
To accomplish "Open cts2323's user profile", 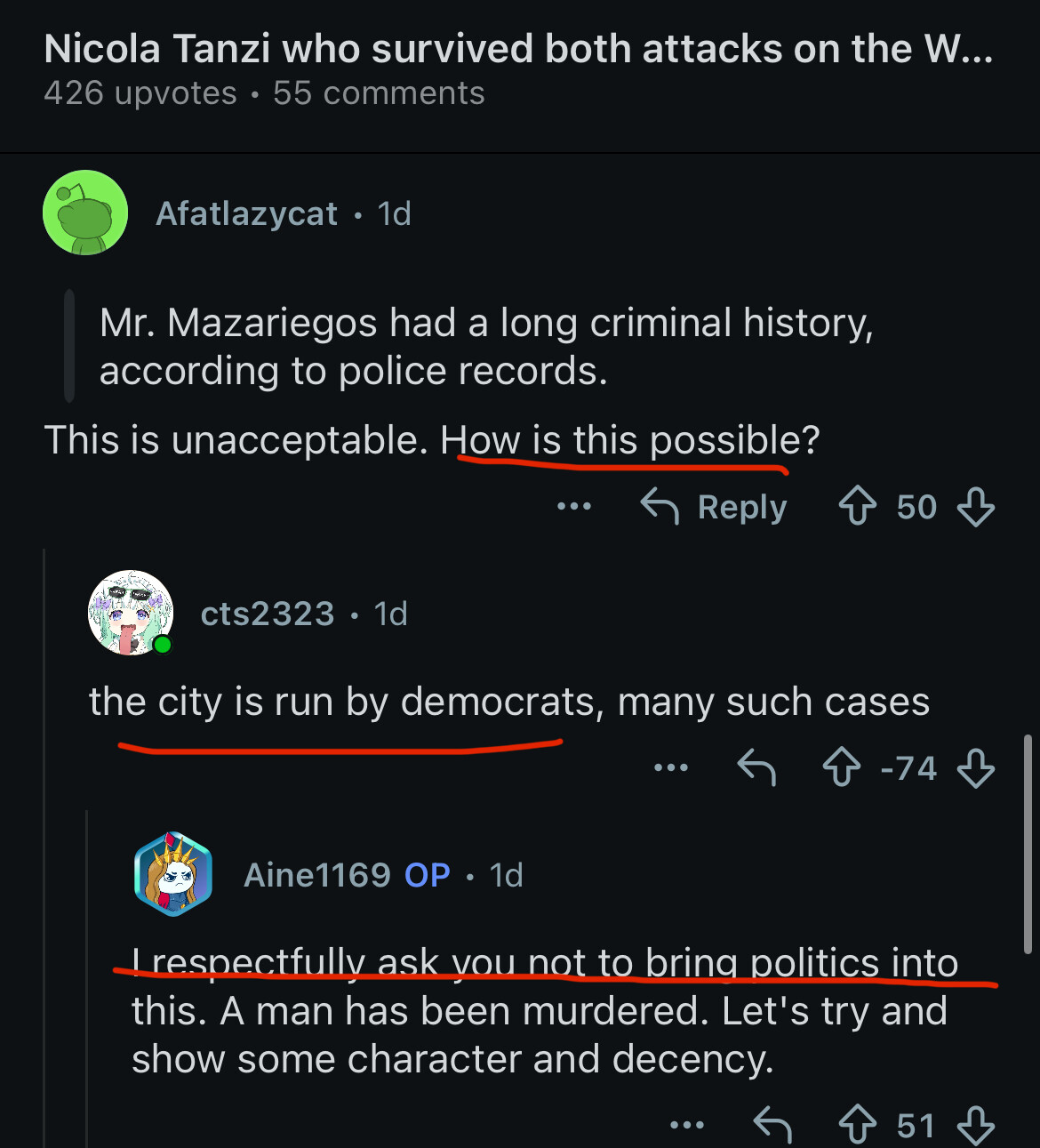I will point(268,614).
